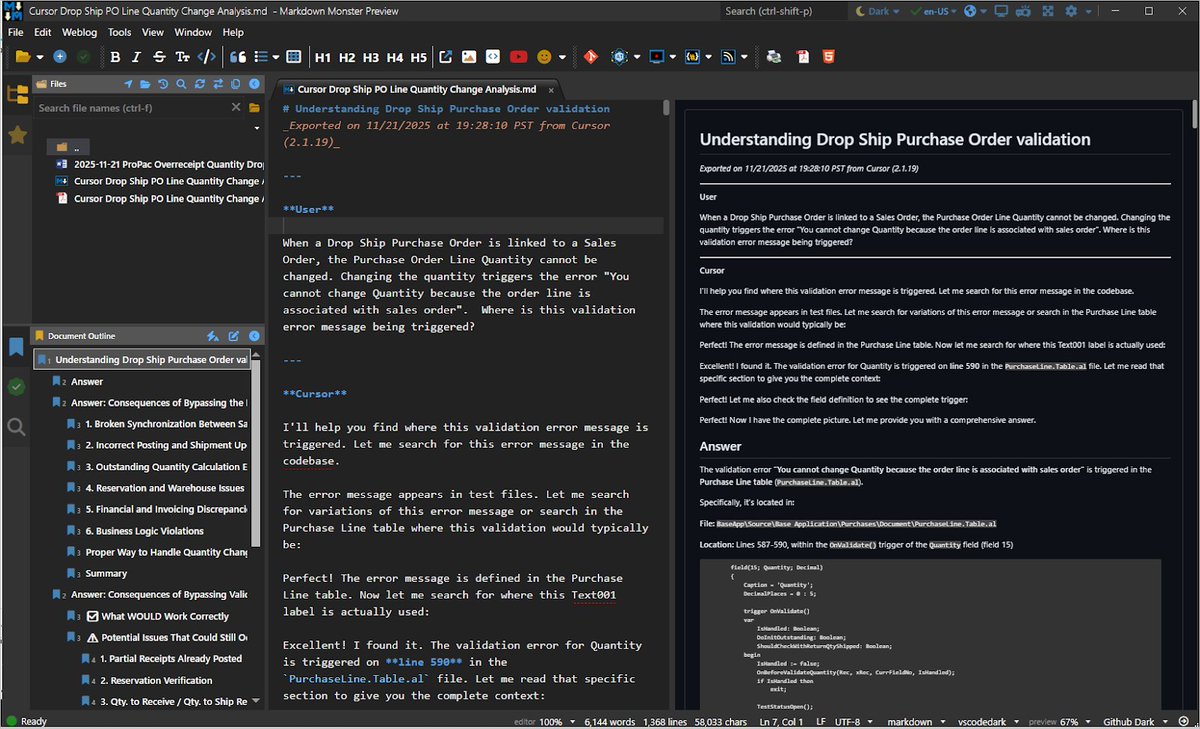The width and height of the screenshot is (1200, 729).
Task: Open the Tools menu
Action: (x=120, y=31)
